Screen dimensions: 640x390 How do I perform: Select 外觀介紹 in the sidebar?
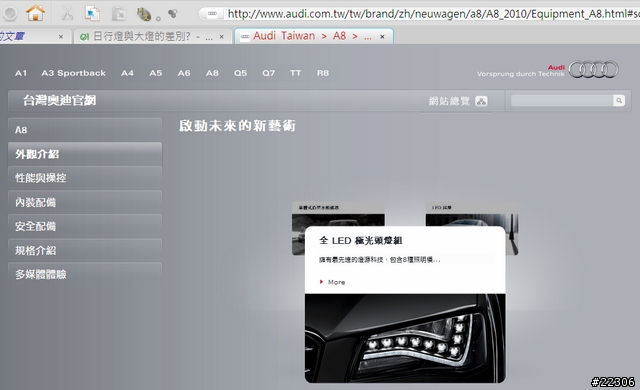85,154
